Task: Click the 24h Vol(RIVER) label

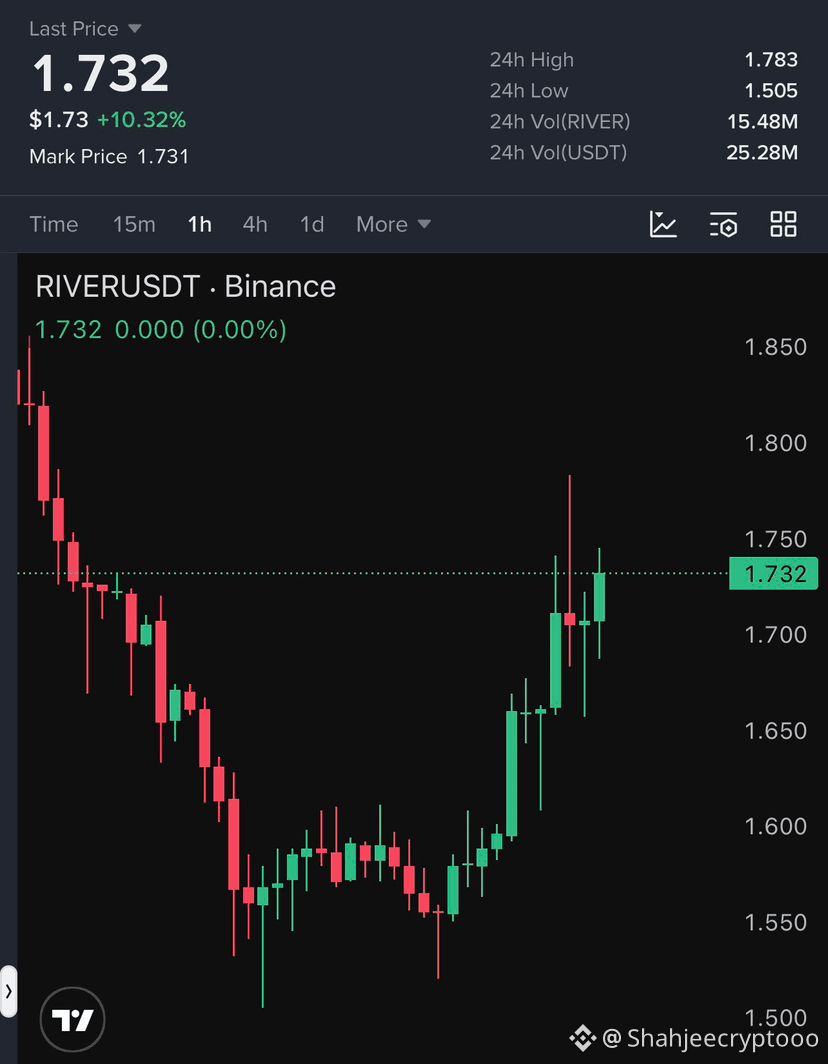Action: coord(560,121)
